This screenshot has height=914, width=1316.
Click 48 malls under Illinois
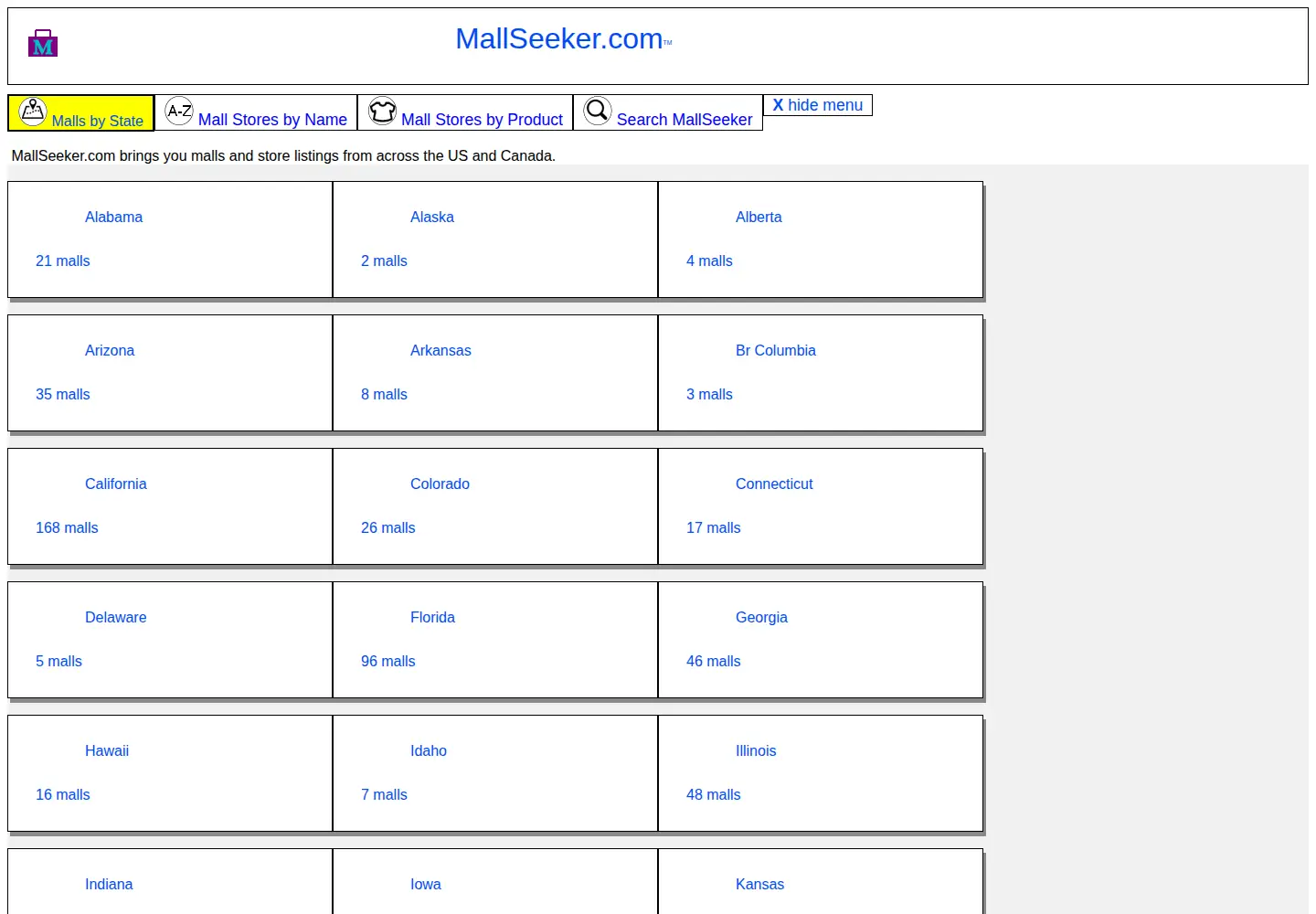click(x=714, y=794)
